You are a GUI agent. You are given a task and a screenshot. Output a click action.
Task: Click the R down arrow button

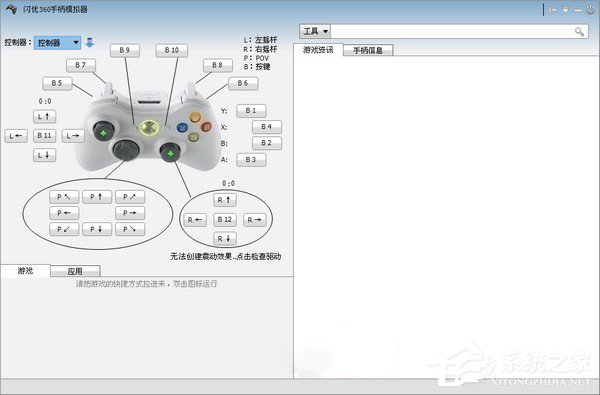(x=225, y=238)
